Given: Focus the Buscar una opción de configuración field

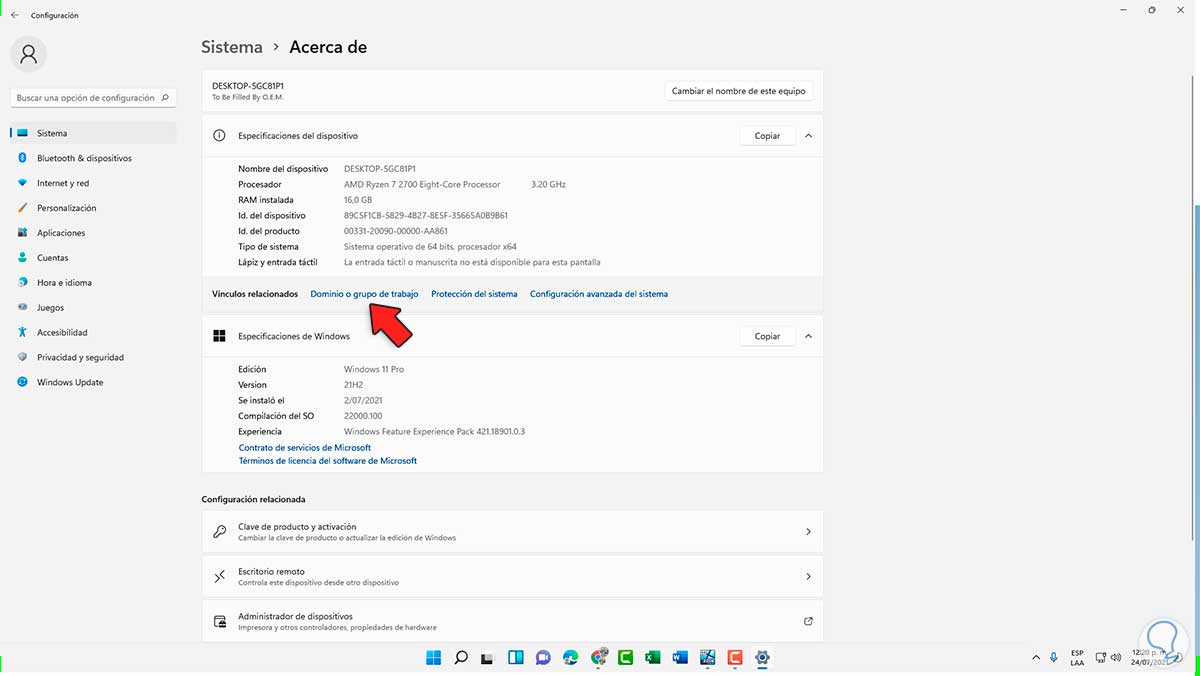Looking at the screenshot, I should [94, 98].
